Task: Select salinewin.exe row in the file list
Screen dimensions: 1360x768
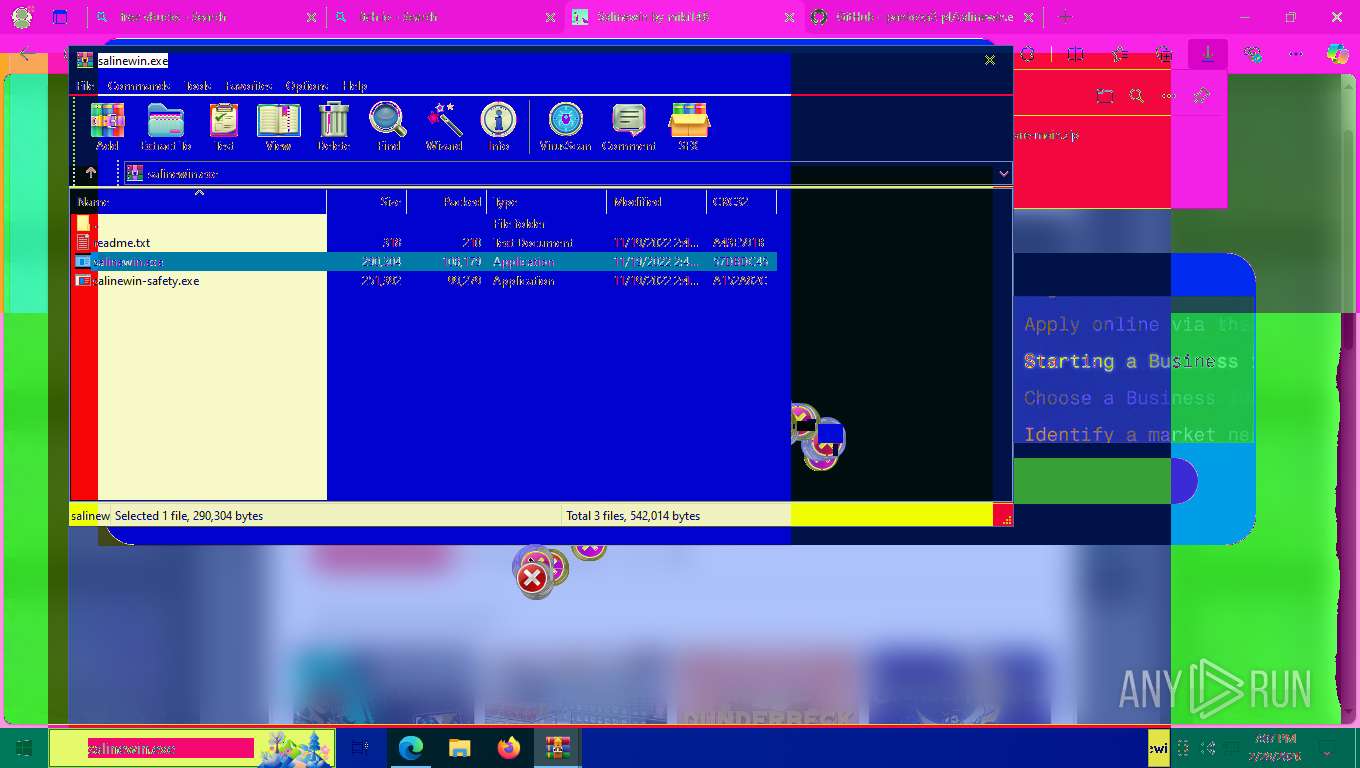Action: (x=423, y=262)
